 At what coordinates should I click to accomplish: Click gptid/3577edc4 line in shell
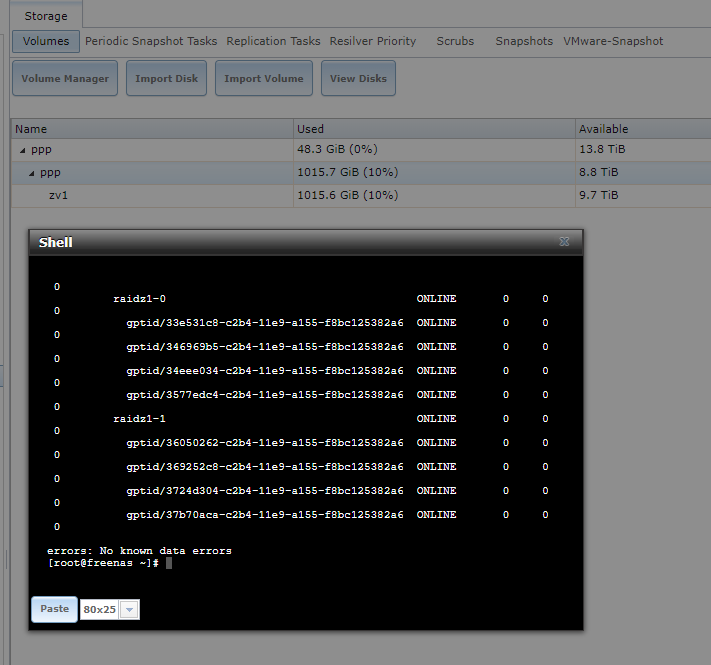point(265,395)
